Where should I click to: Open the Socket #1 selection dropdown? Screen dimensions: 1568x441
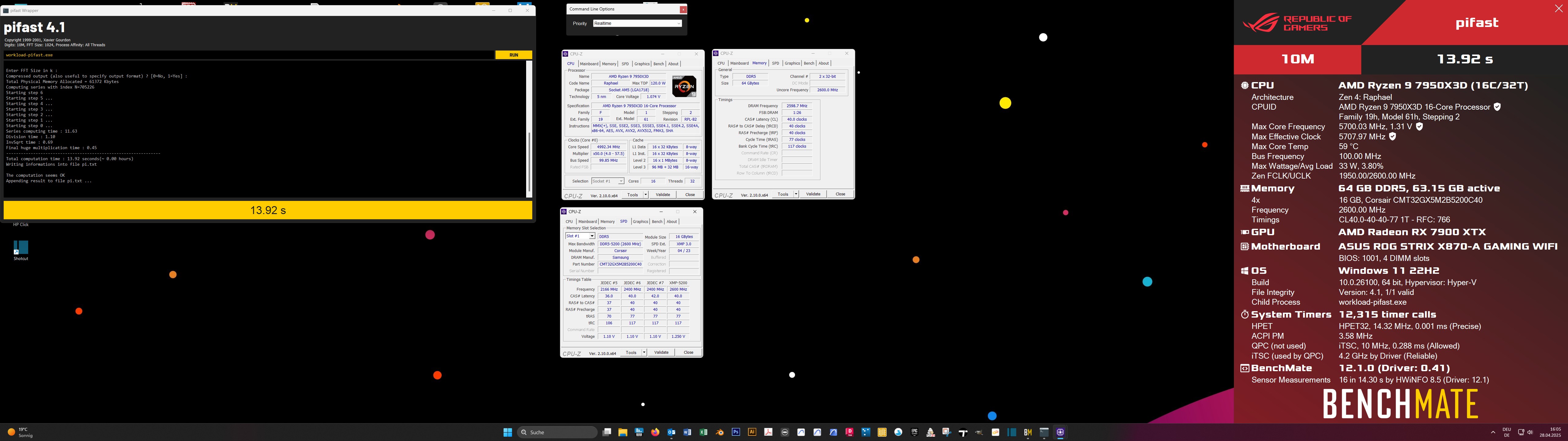click(x=608, y=181)
